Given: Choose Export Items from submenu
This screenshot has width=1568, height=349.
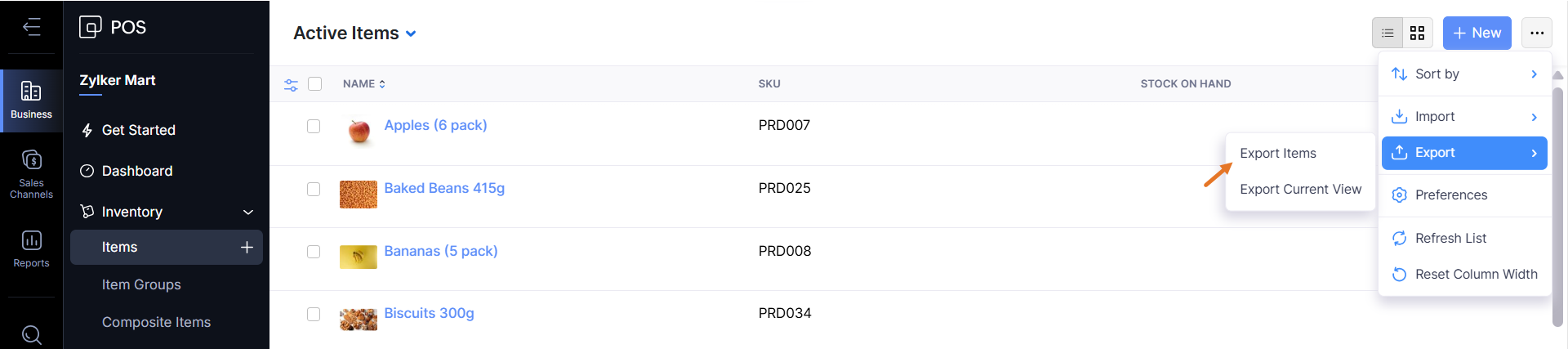Looking at the screenshot, I should 1277,154.
